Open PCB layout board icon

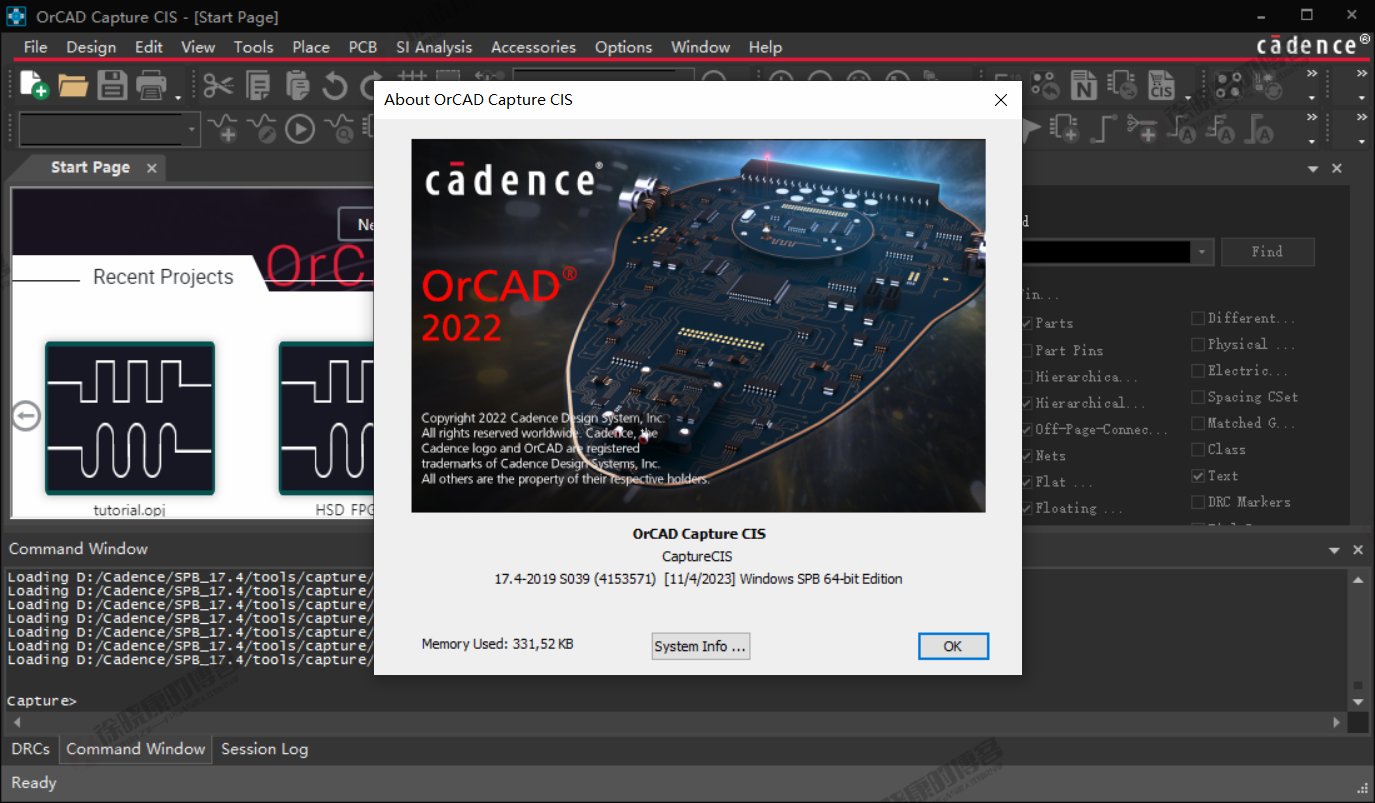(1228, 85)
